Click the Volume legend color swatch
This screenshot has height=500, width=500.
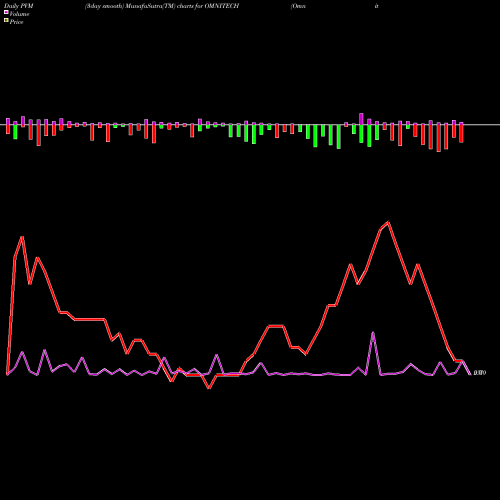6,12
